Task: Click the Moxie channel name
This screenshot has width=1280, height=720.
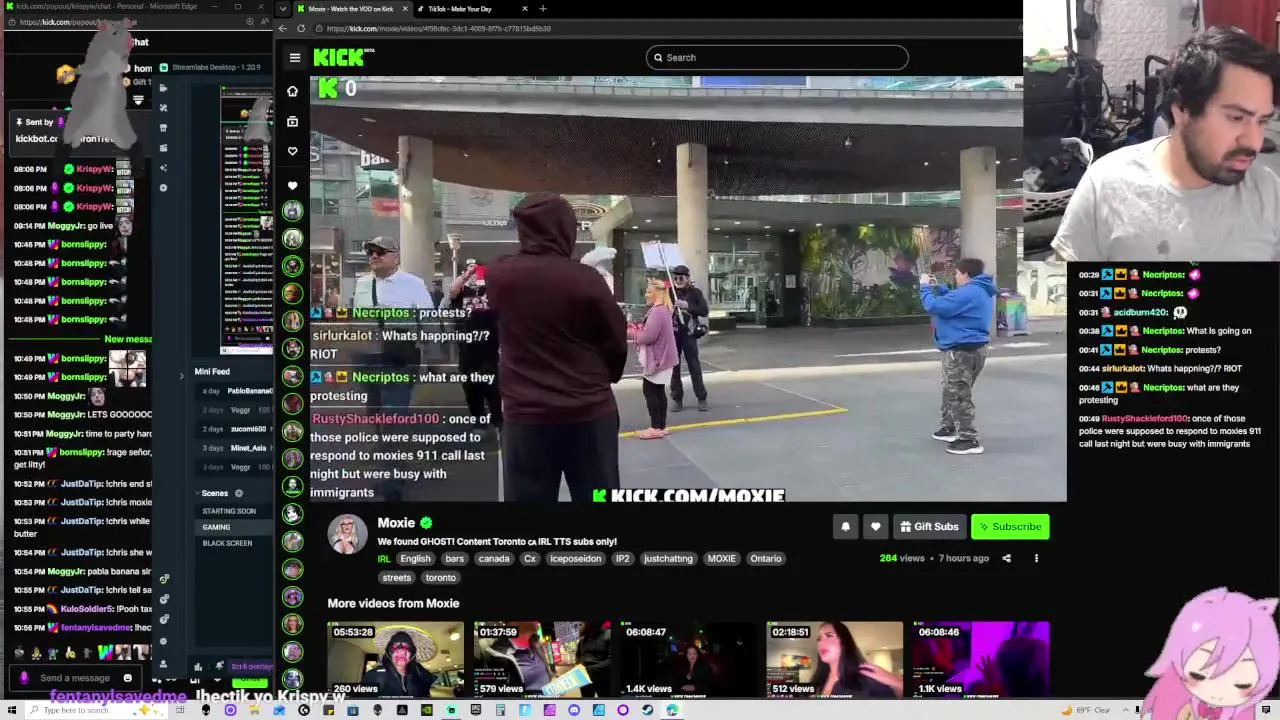Action: pyautogui.click(x=396, y=523)
